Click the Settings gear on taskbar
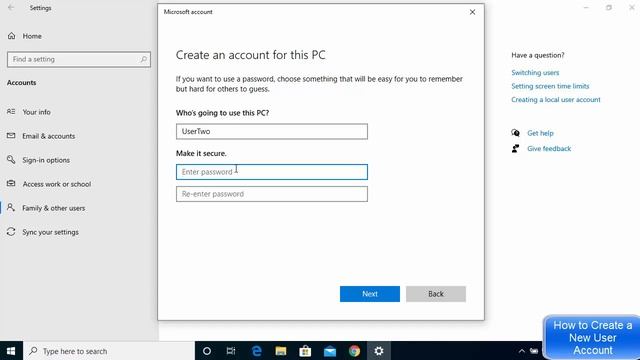This screenshot has width=640, height=360. tap(379, 351)
